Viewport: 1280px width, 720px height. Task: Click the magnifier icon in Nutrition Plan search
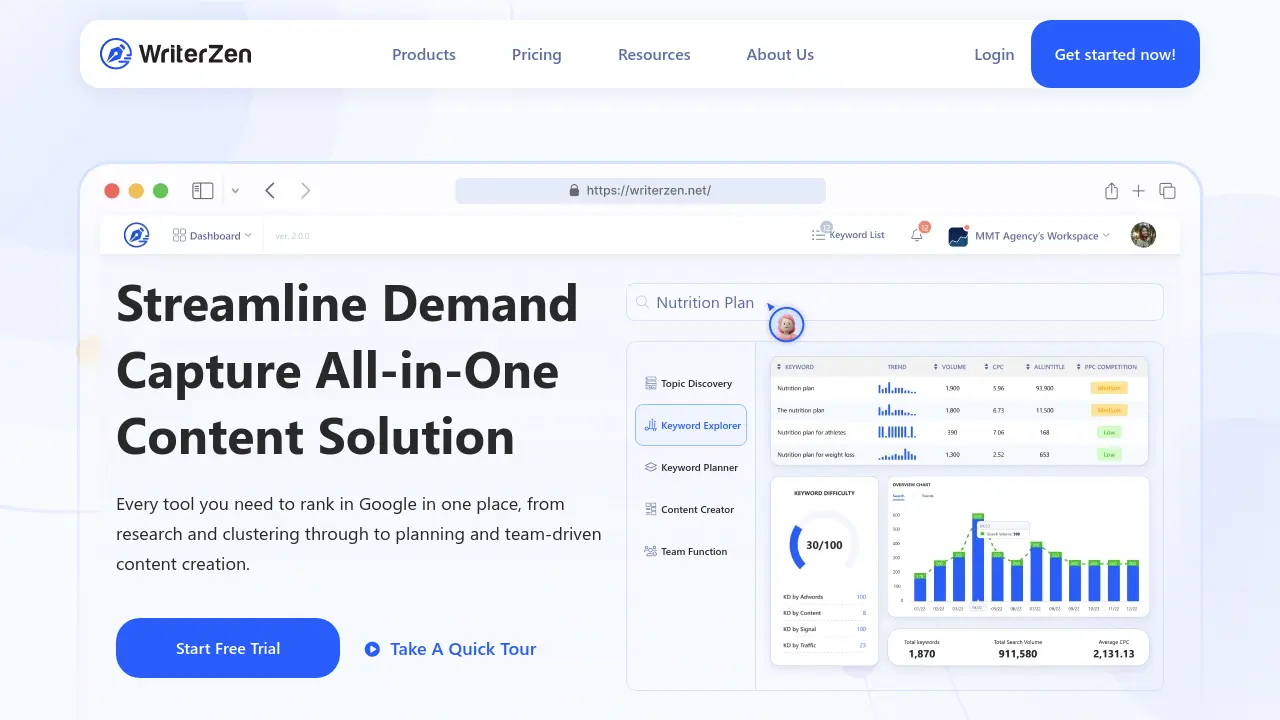(x=643, y=302)
